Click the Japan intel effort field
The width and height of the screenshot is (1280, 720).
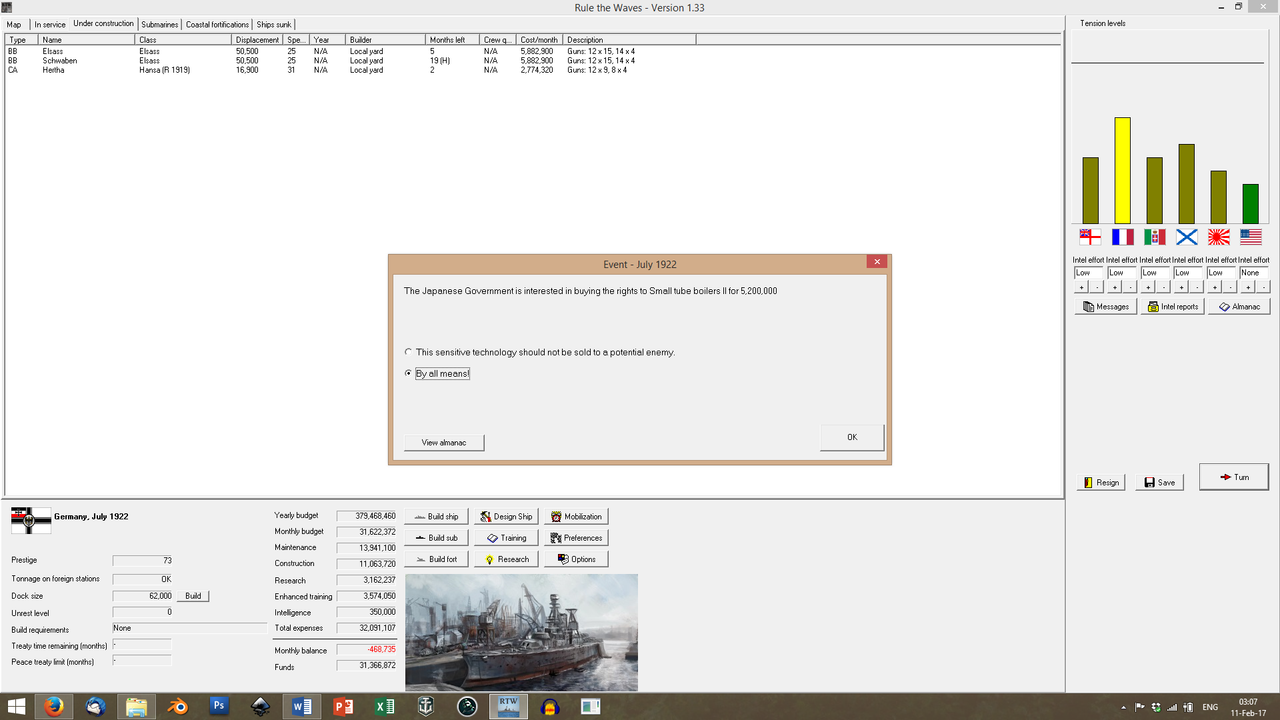coord(1221,272)
